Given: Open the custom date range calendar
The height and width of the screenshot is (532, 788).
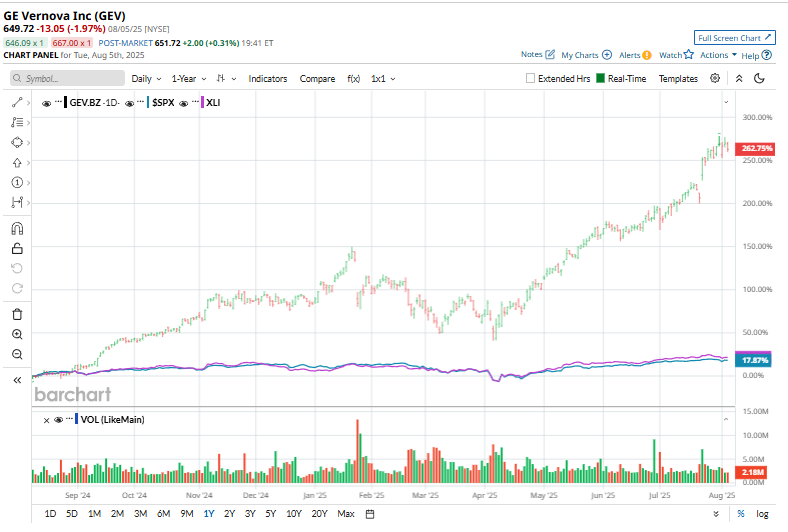Looking at the screenshot, I should click(x=370, y=514).
